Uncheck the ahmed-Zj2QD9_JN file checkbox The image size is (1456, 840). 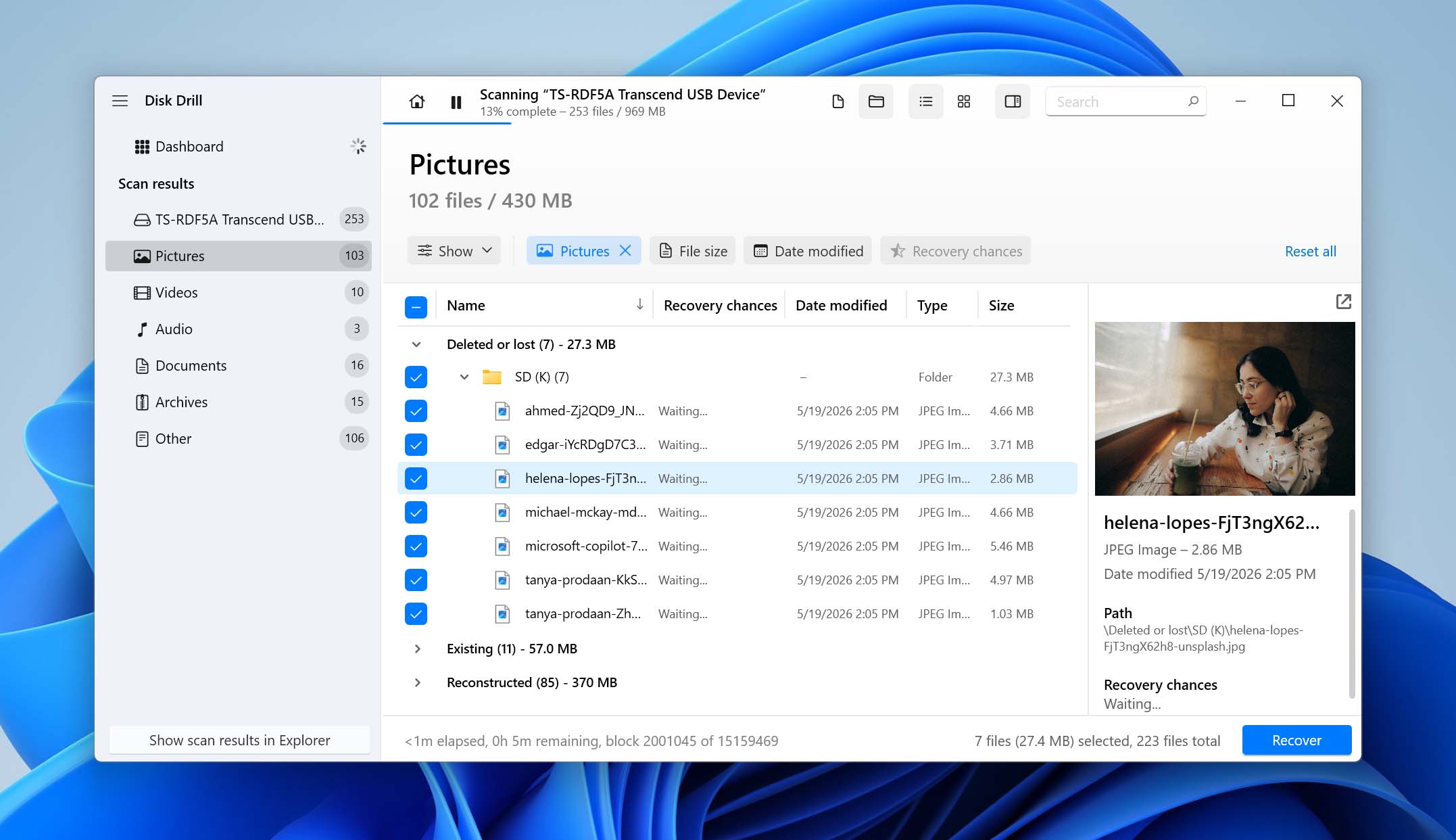coord(416,411)
